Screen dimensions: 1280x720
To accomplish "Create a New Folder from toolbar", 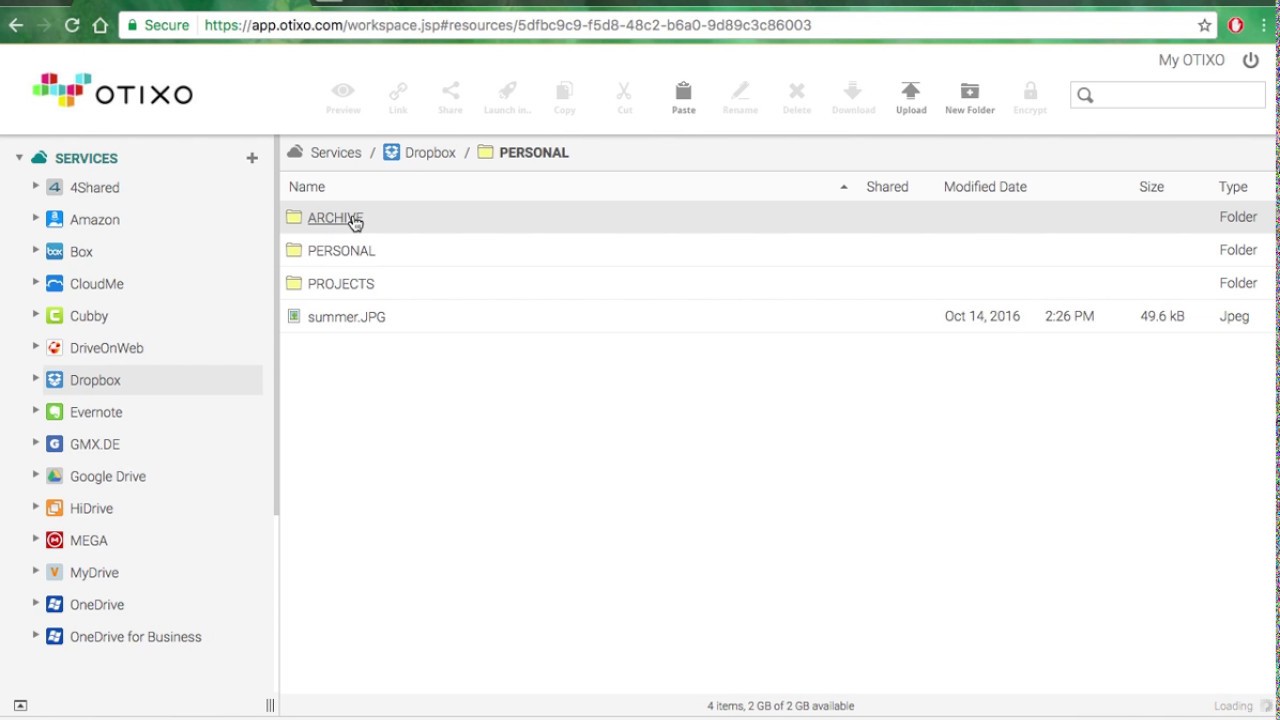I will (x=969, y=91).
